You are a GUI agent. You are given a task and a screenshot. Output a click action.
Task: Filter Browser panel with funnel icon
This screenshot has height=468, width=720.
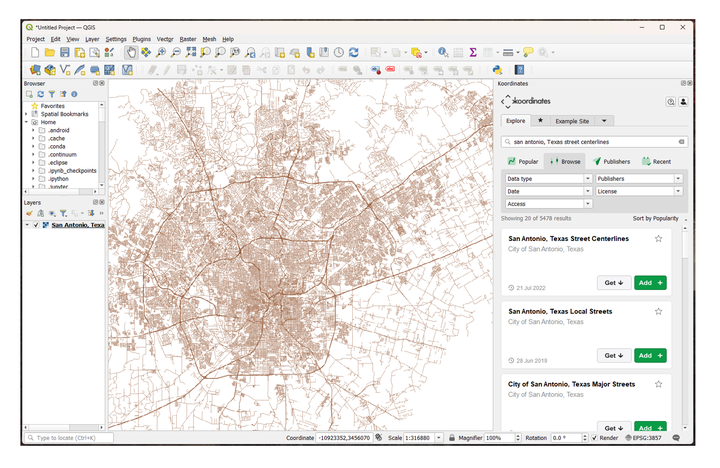(x=52, y=94)
